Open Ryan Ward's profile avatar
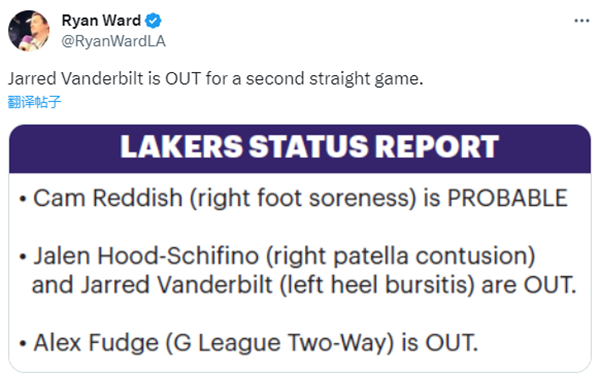The height and width of the screenshot is (377, 600). tap(29, 31)
